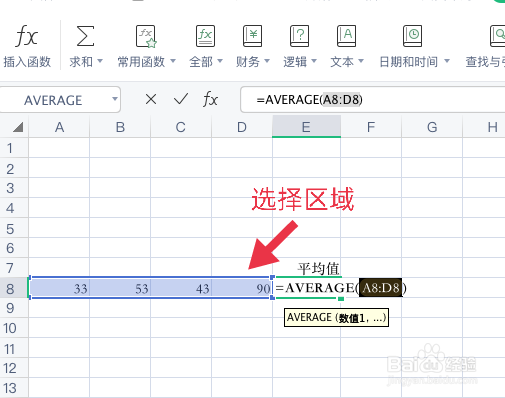Expand the 全部 dropdown arrow

pyautogui.click(x=220, y=61)
